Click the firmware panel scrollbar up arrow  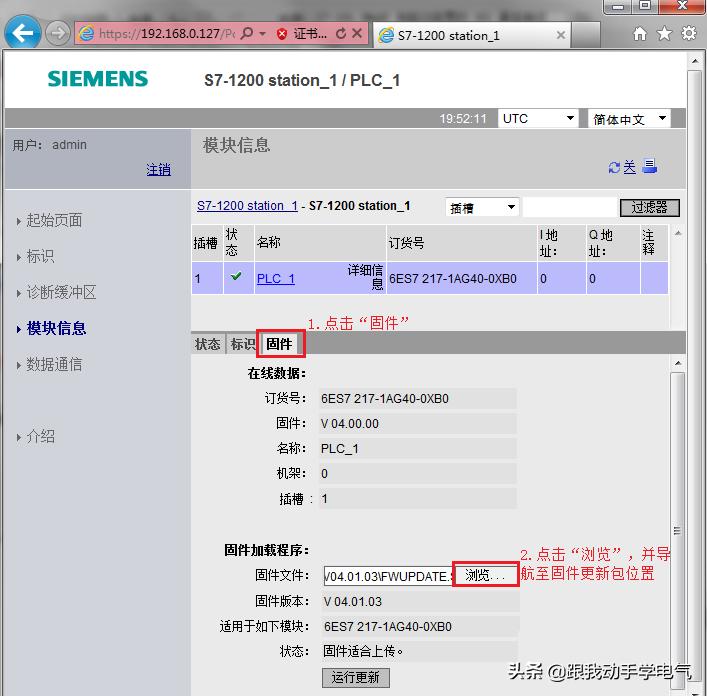click(678, 364)
